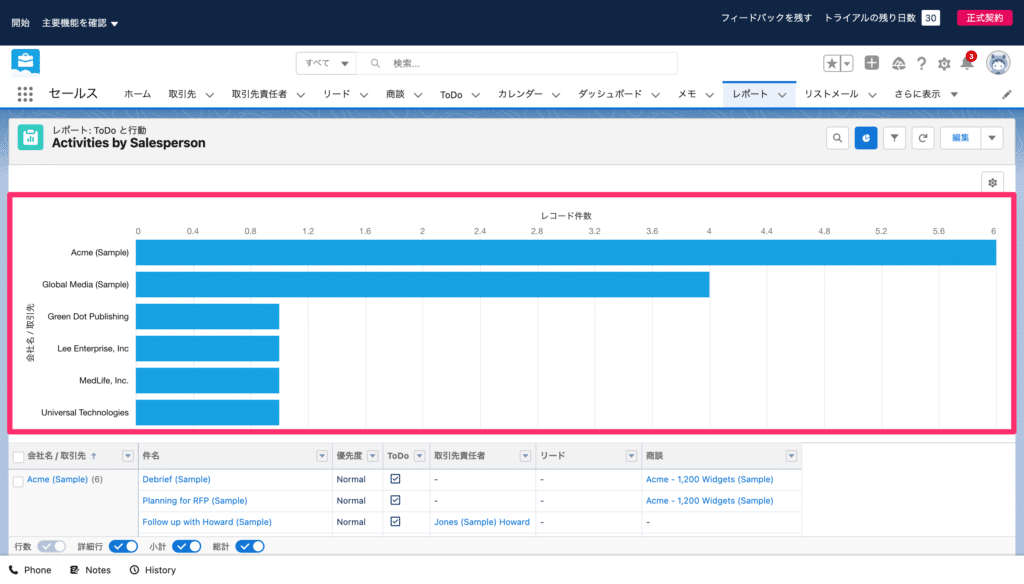The image size is (1024, 584).
Task: Click フィードバックを残す link
Action: coord(766,18)
